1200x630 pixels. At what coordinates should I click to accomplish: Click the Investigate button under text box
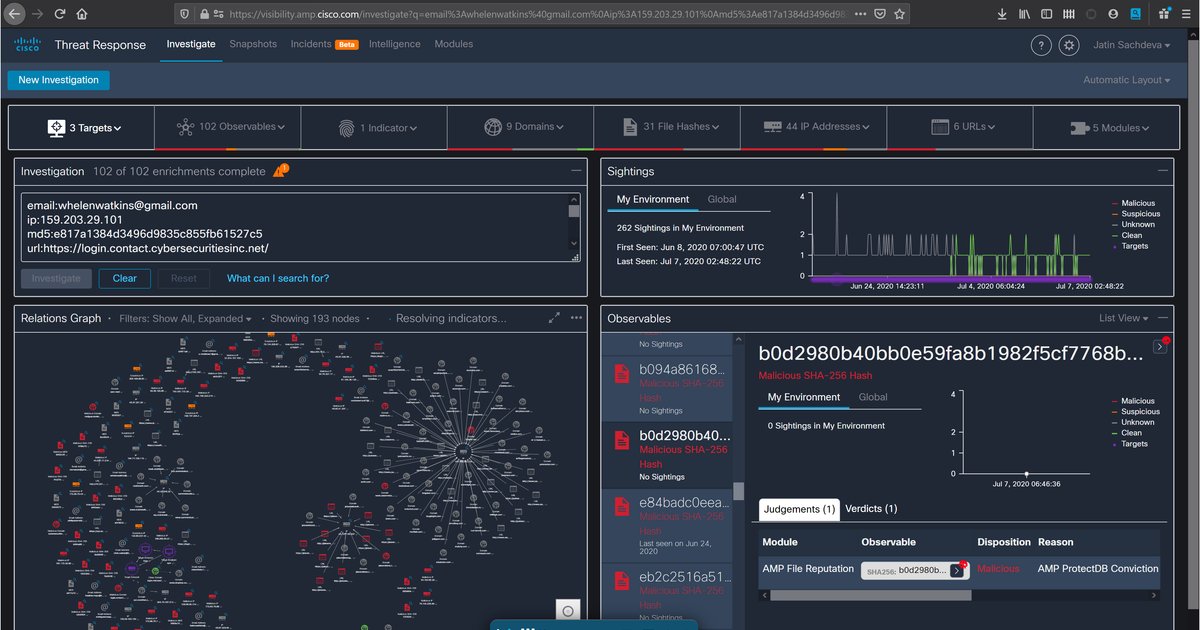(x=56, y=278)
